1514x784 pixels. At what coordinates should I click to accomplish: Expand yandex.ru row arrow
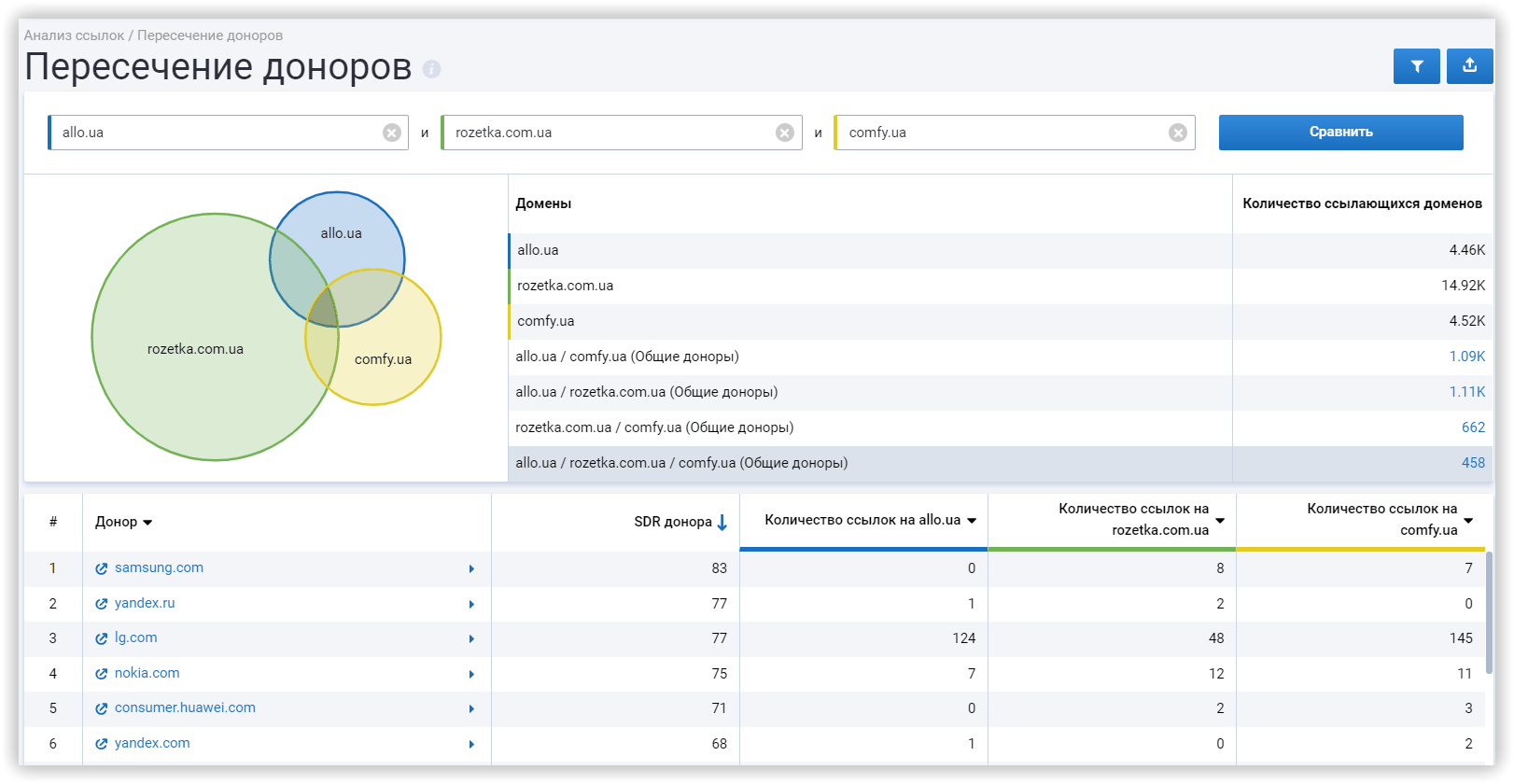pos(471,604)
